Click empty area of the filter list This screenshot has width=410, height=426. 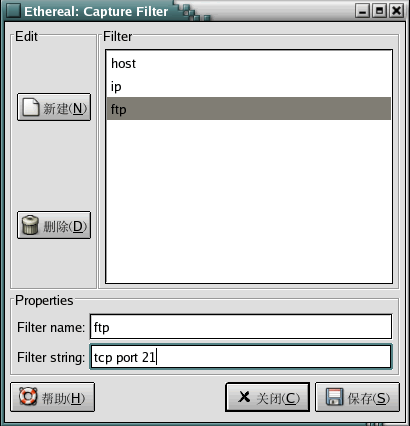click(249, 200)
